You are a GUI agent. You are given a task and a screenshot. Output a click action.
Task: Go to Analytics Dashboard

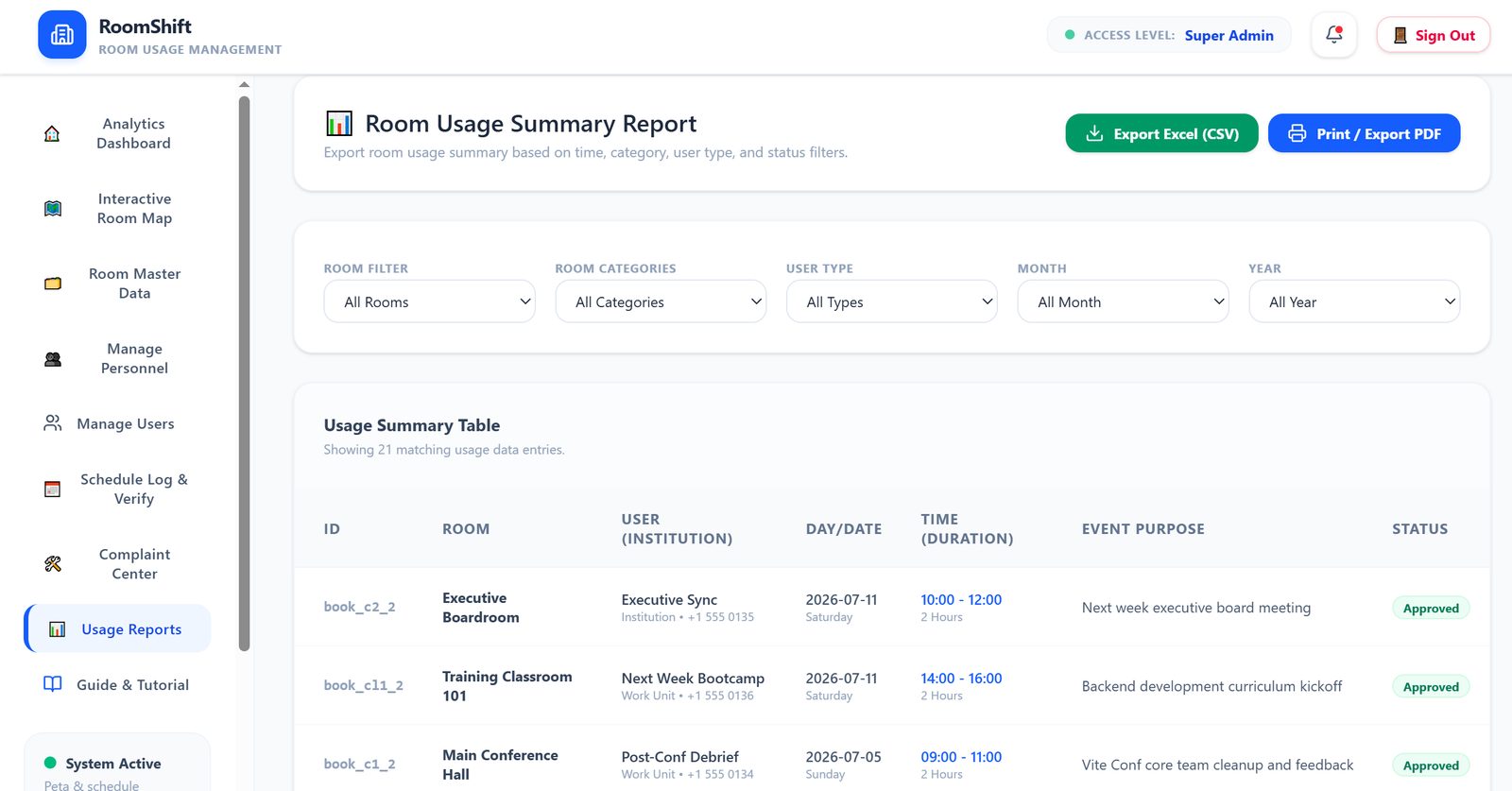[118, 133]
